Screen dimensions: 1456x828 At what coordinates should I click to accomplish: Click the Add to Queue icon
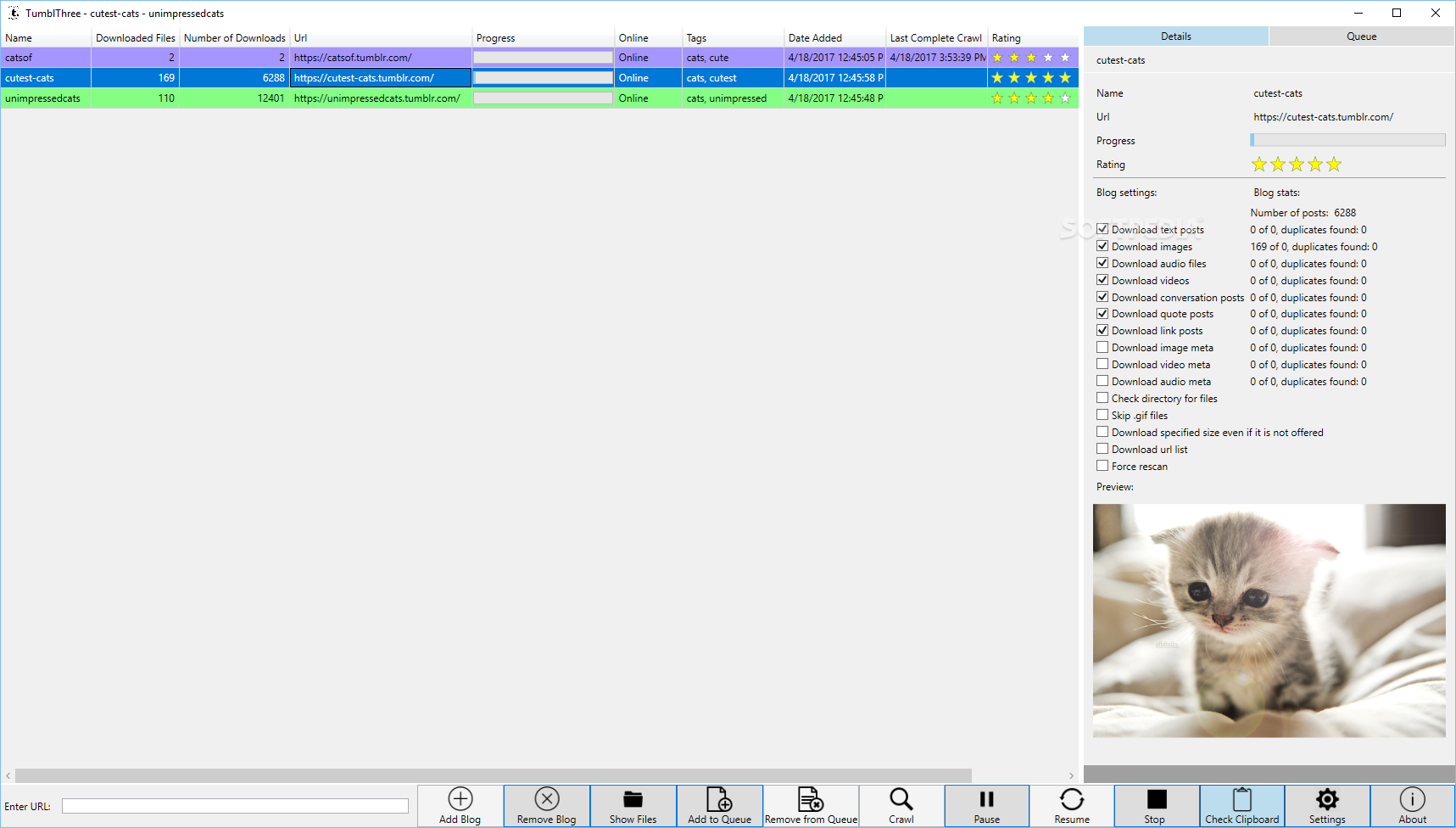719,799
